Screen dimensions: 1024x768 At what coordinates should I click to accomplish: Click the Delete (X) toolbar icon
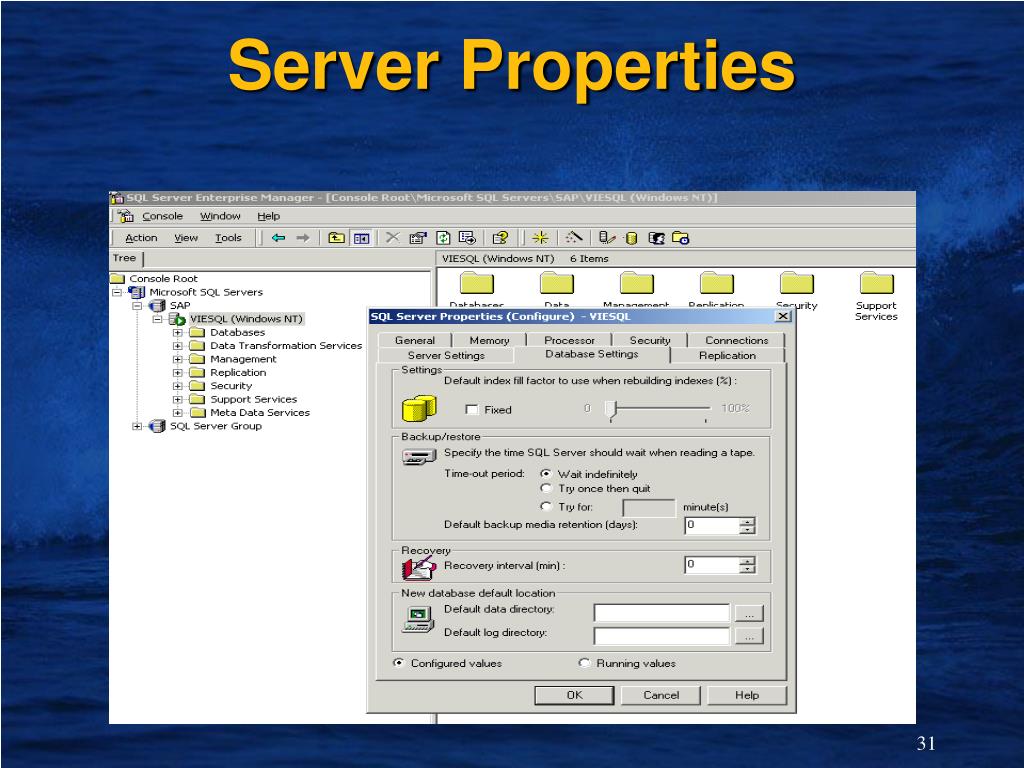392,238
